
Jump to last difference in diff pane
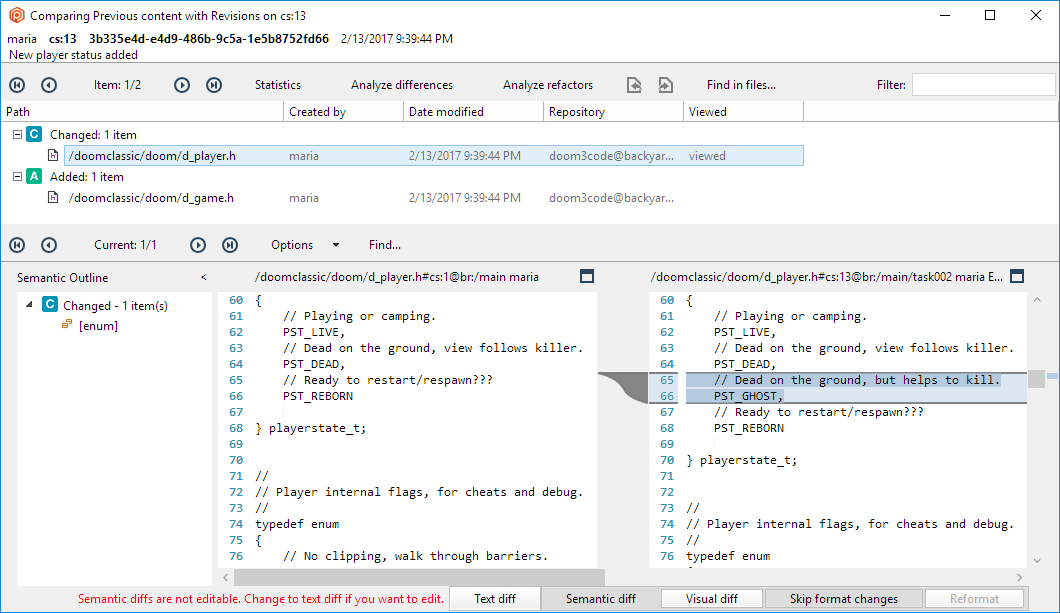coord(231,245)
